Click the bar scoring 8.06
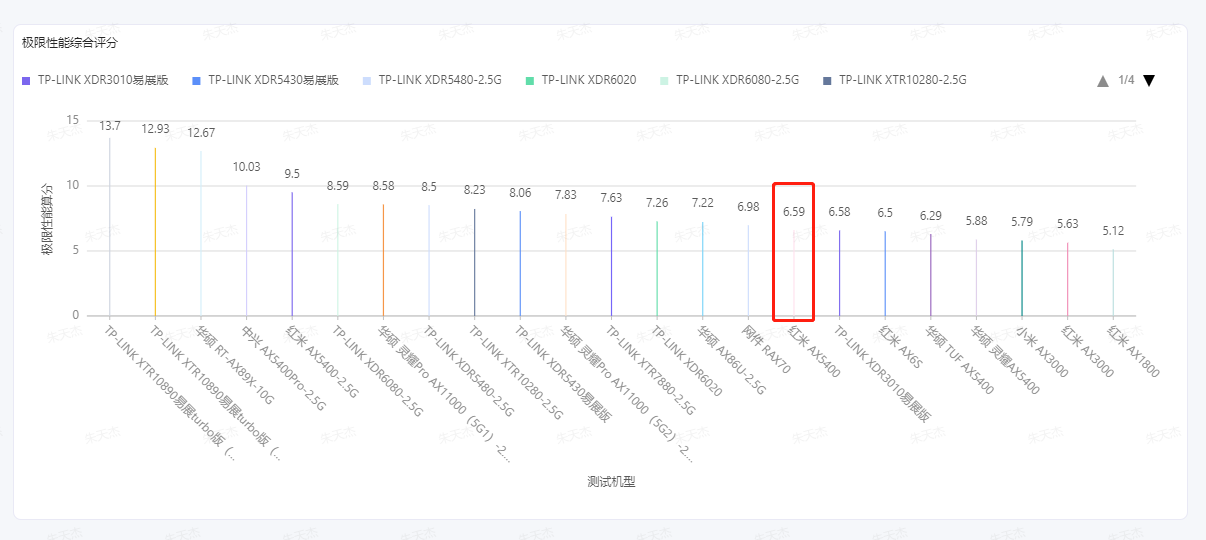Image resolution: width=1206 pixels, height=540 pixels. click(520, 264)
